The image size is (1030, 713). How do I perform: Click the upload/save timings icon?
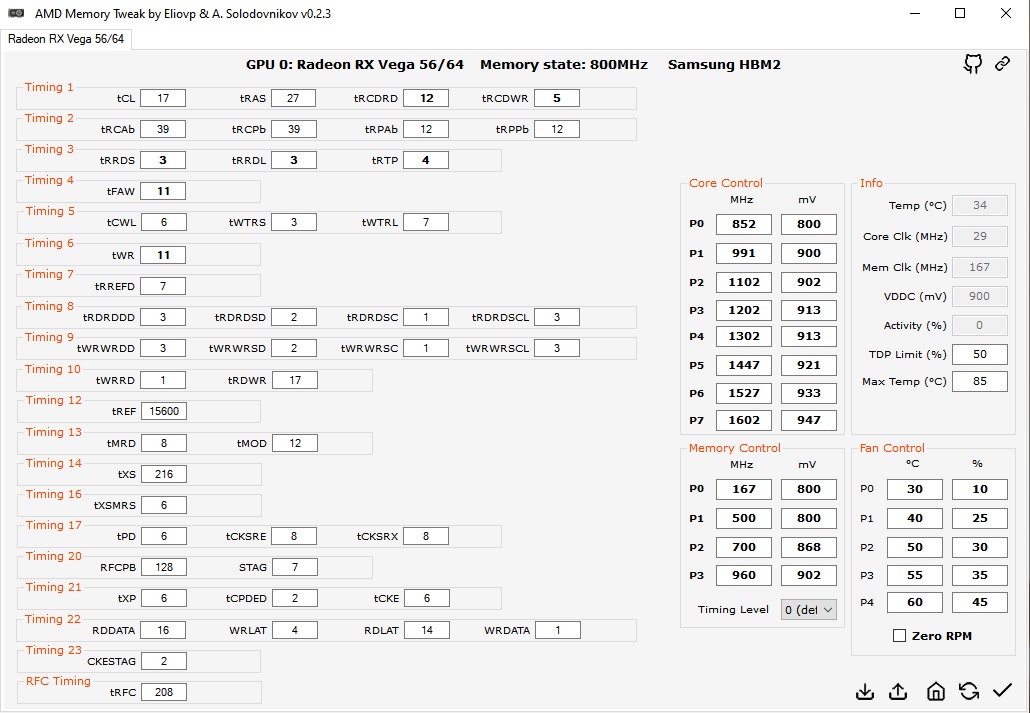tap(898, 691)
